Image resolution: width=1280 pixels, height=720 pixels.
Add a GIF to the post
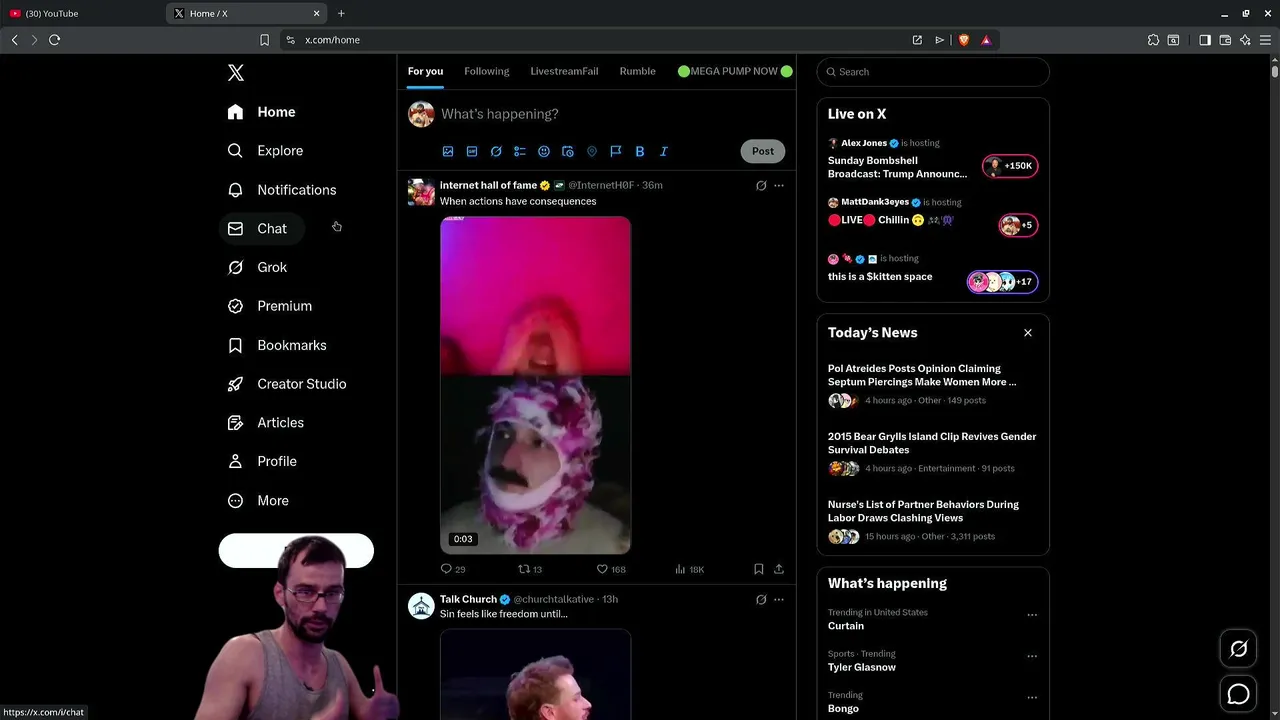pos(472,151)
